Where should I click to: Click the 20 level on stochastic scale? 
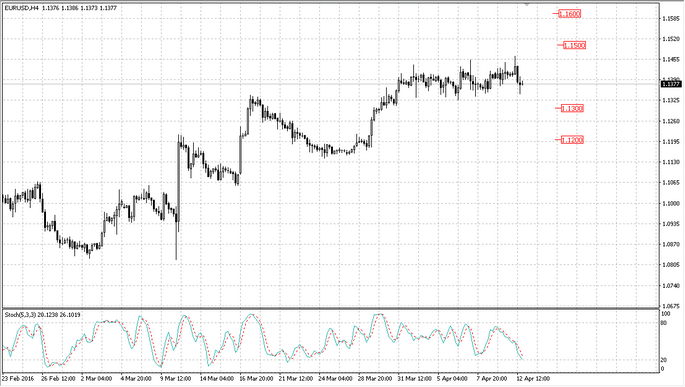pyautogui.click(x=664, y=360)
